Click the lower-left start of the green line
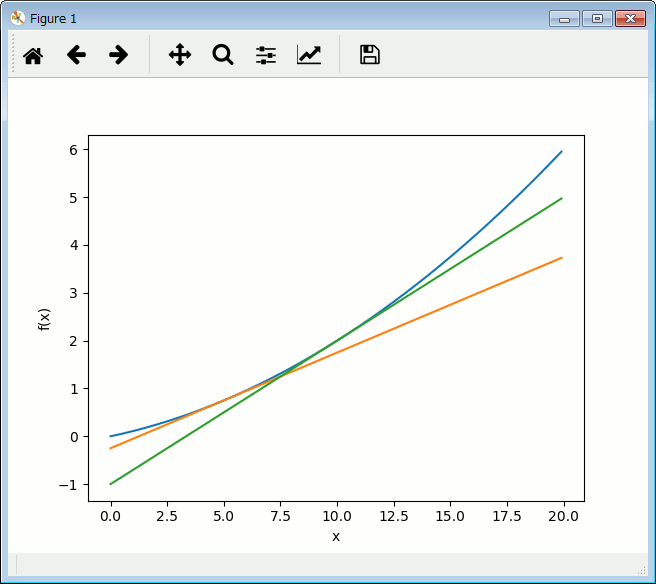Screen dimensions: 656x584 [112, 483]
